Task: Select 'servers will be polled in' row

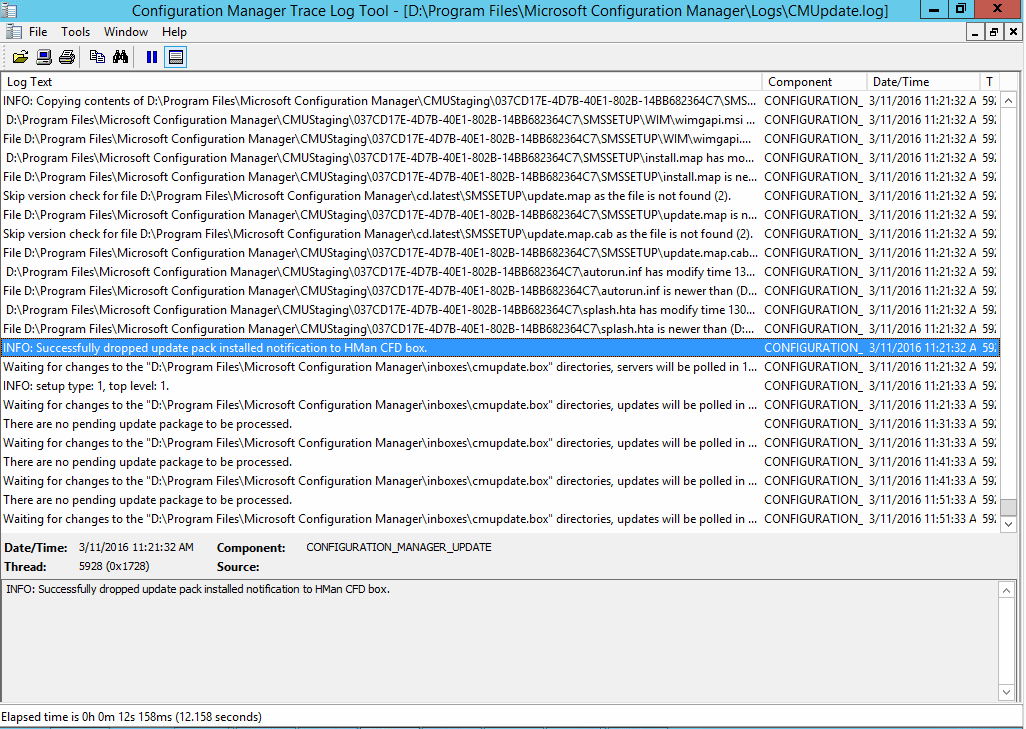Action: click(500, 366)
